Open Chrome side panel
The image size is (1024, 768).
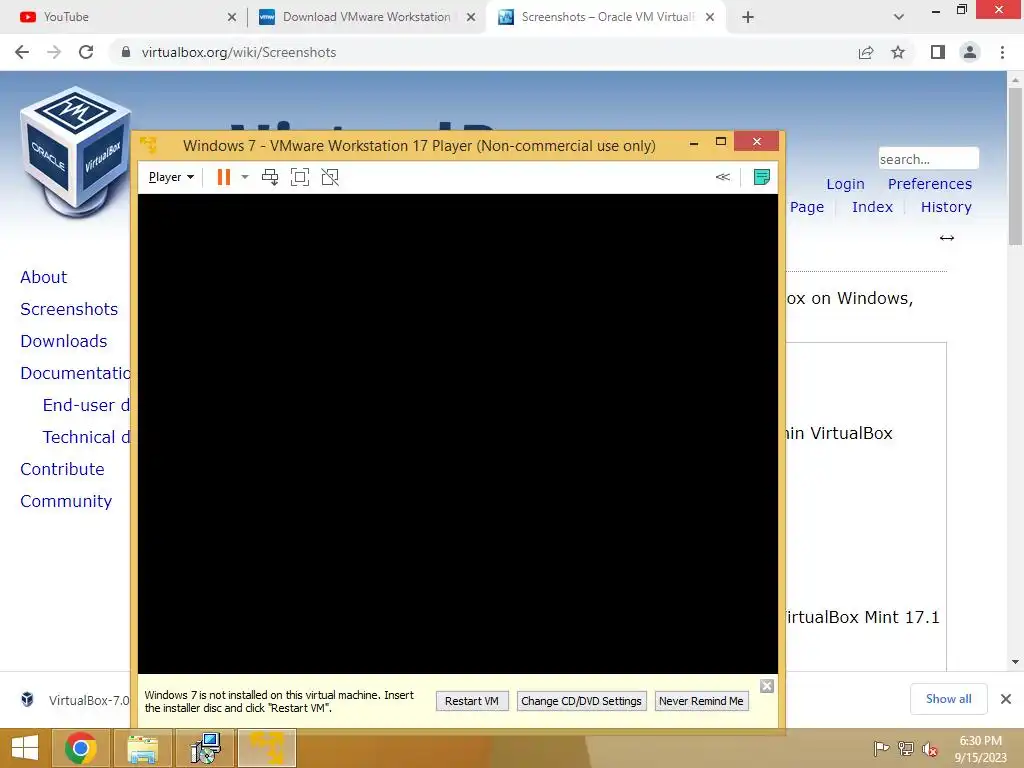938,52
